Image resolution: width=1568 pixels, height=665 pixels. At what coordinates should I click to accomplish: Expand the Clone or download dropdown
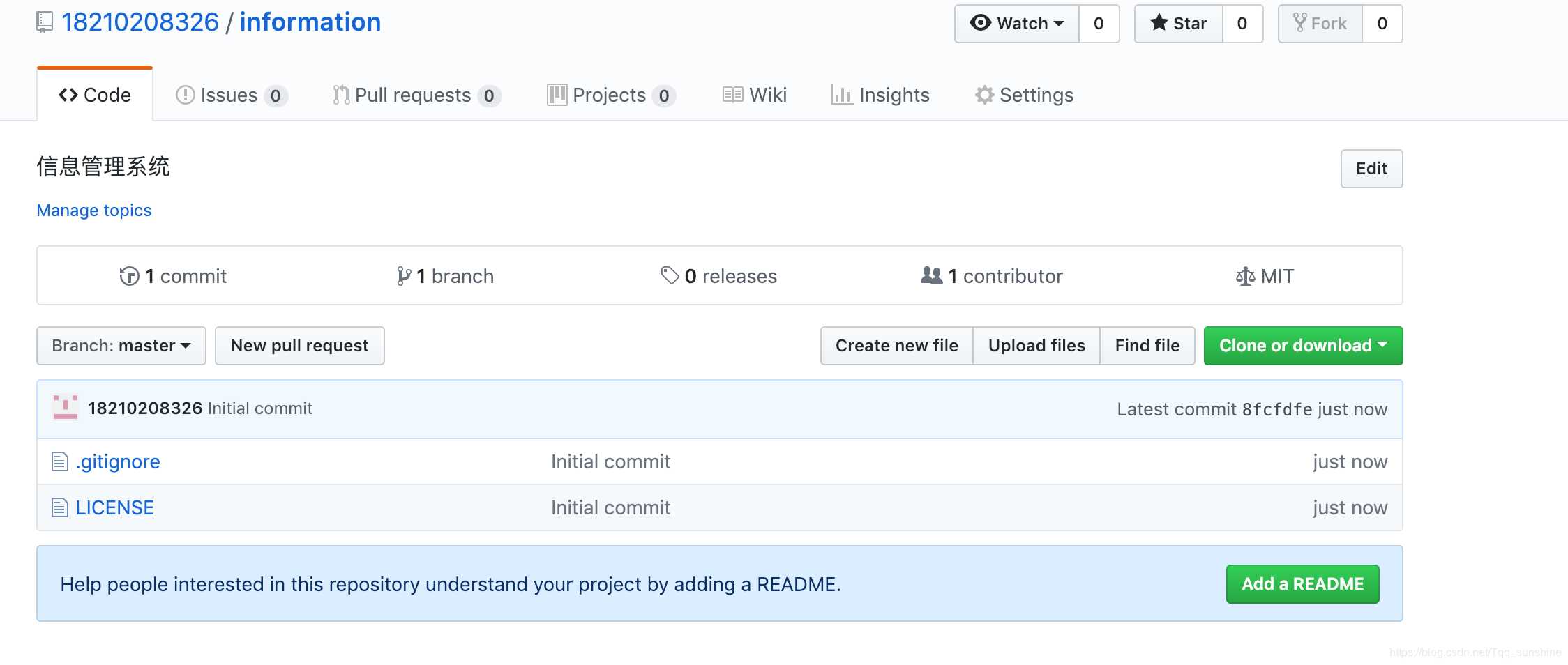(x=1303, y=346)
